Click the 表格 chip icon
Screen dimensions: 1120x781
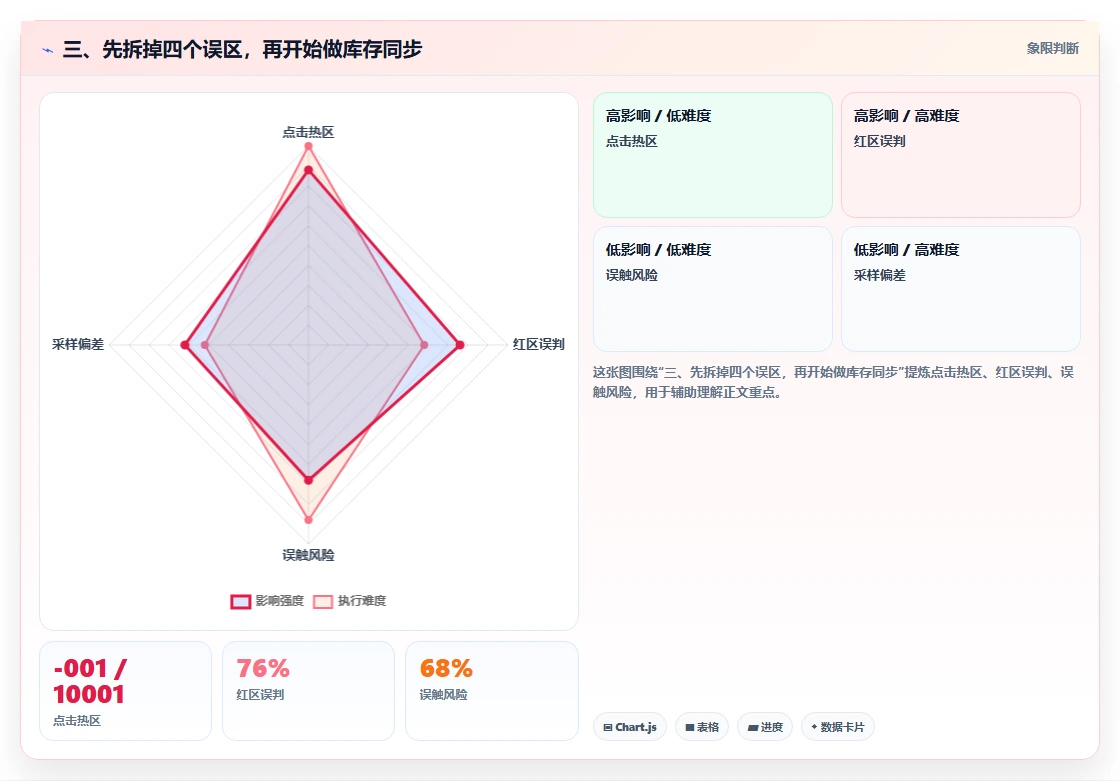(690, 727)
